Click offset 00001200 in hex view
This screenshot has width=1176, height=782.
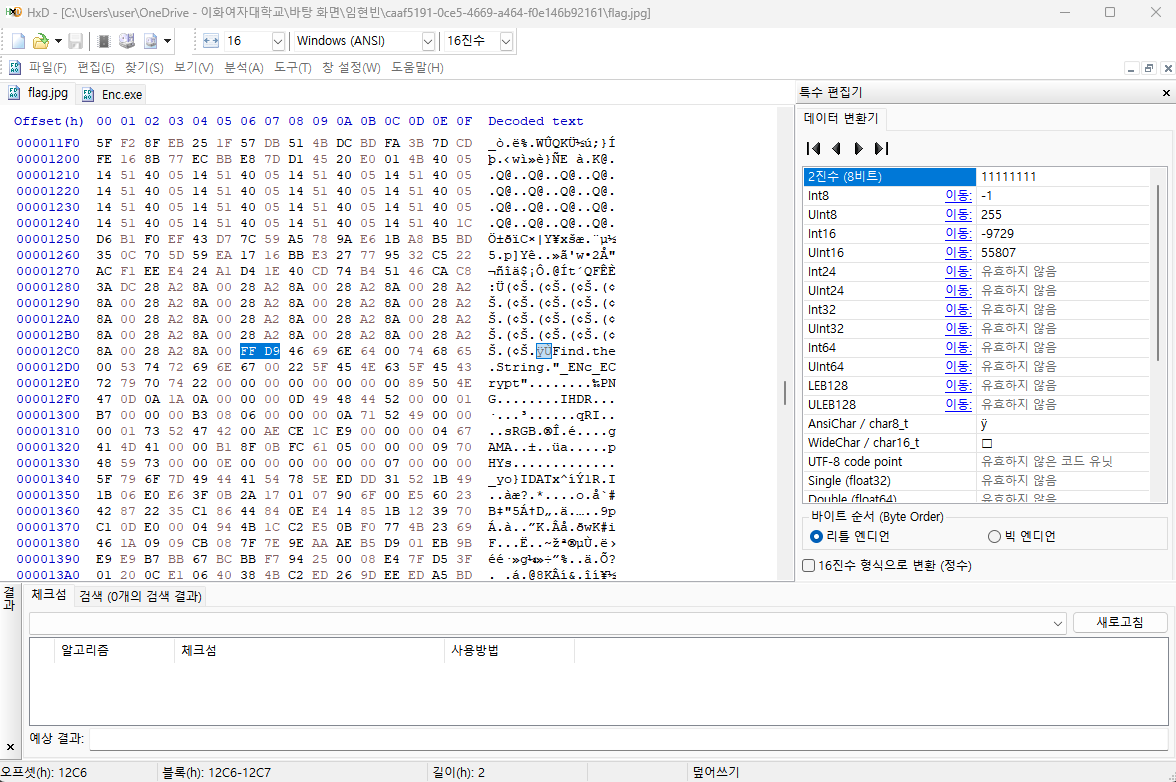48,159
